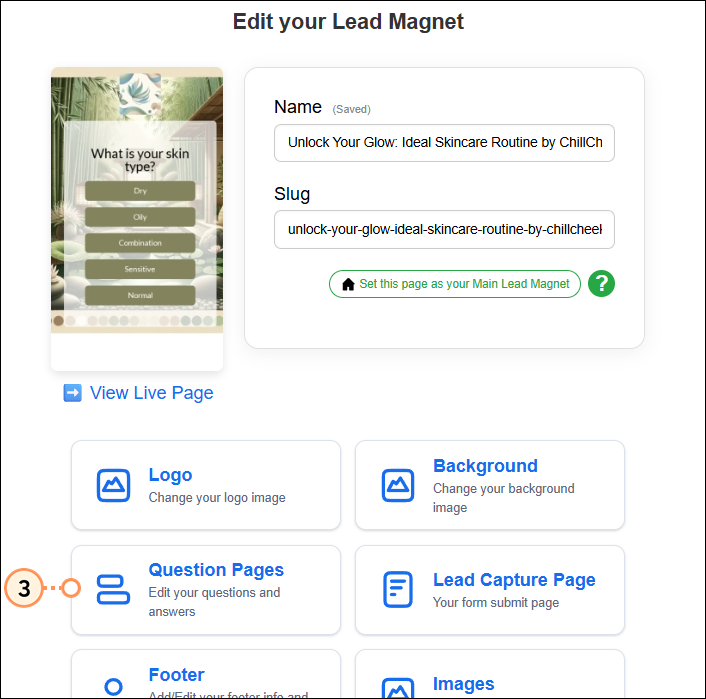This screenshot has height=699, width=706.
Task: Click the Background card image icon
Action: [x=398, y=486]
